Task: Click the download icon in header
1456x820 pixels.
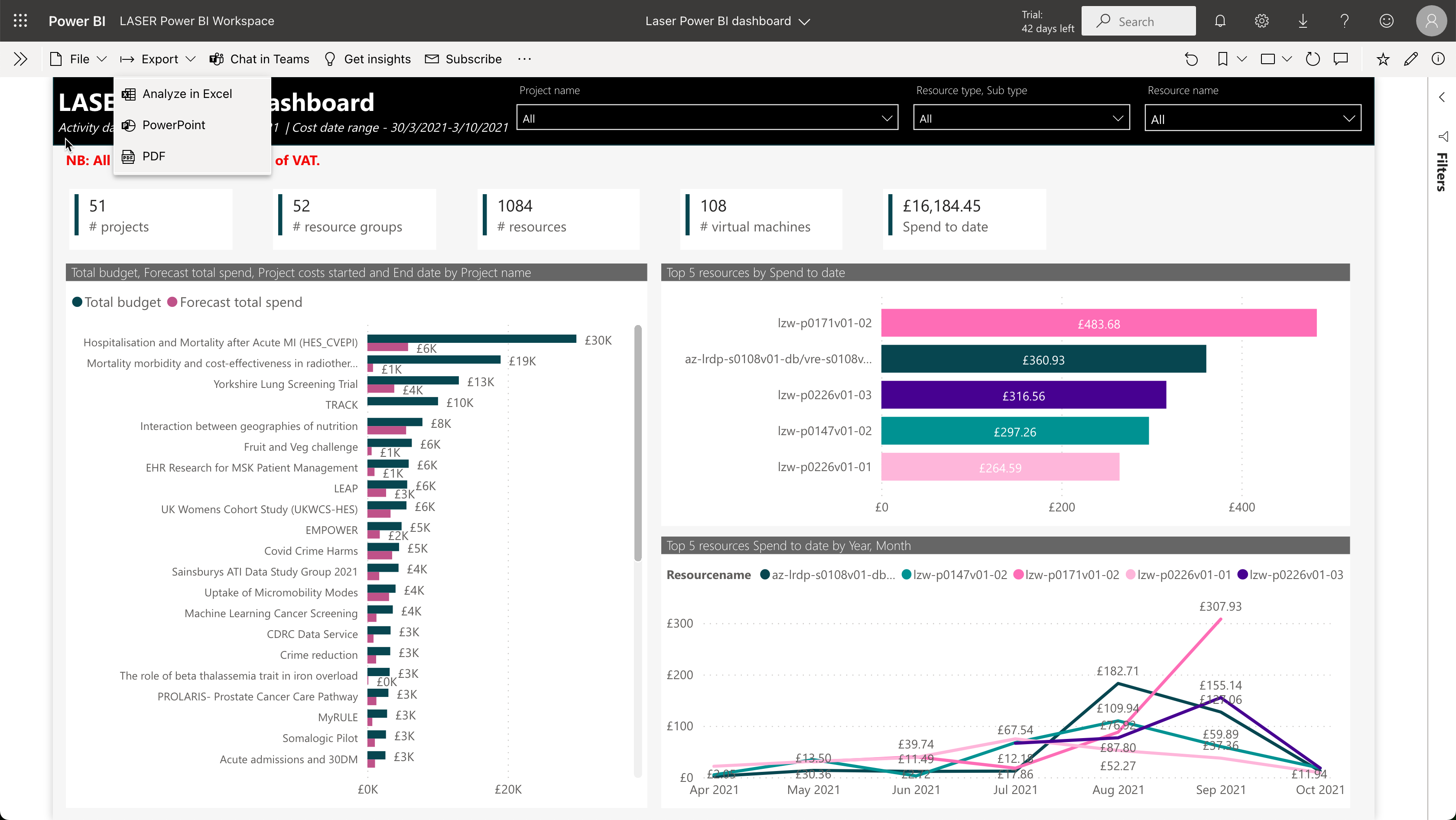Action: [1303, 21]
